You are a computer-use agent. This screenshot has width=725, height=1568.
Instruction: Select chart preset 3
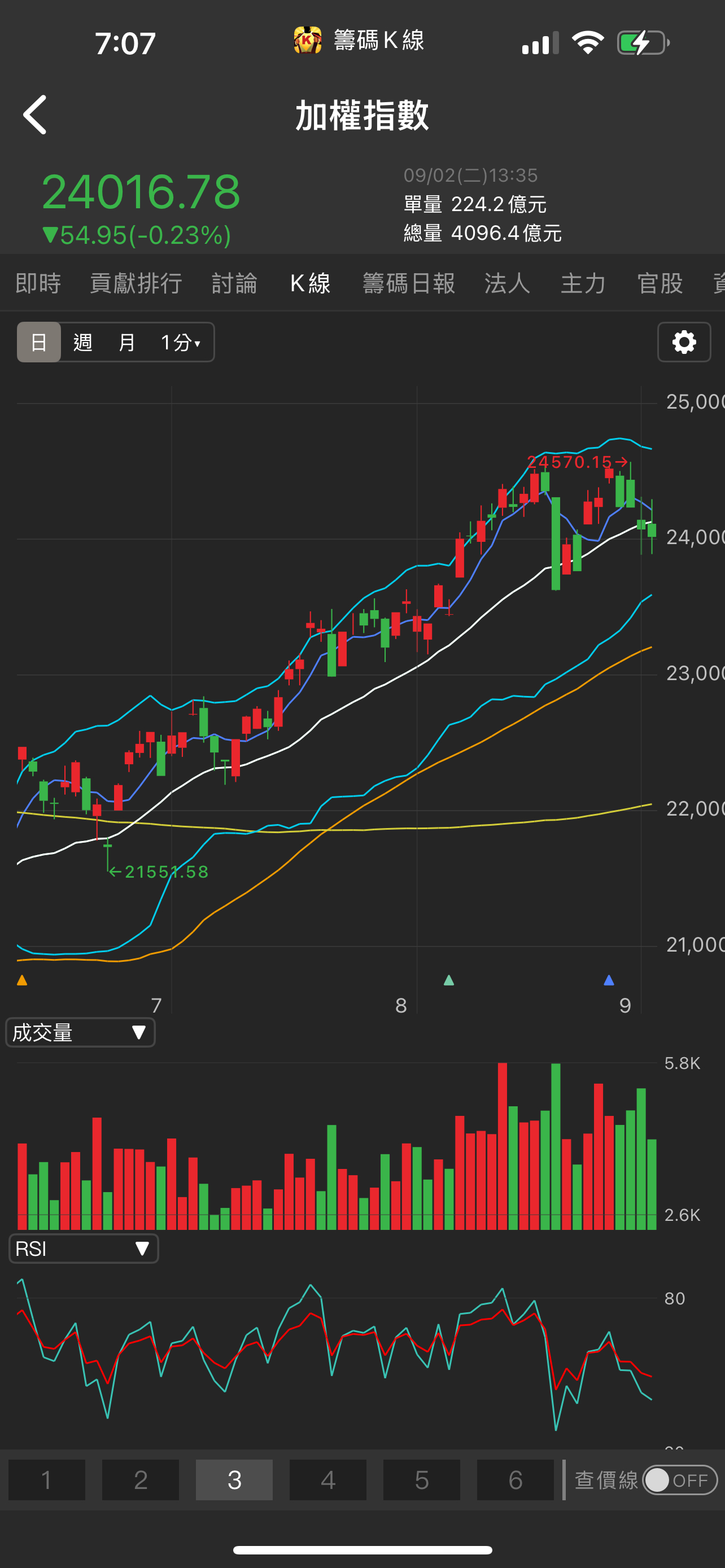click(234, 1480)
